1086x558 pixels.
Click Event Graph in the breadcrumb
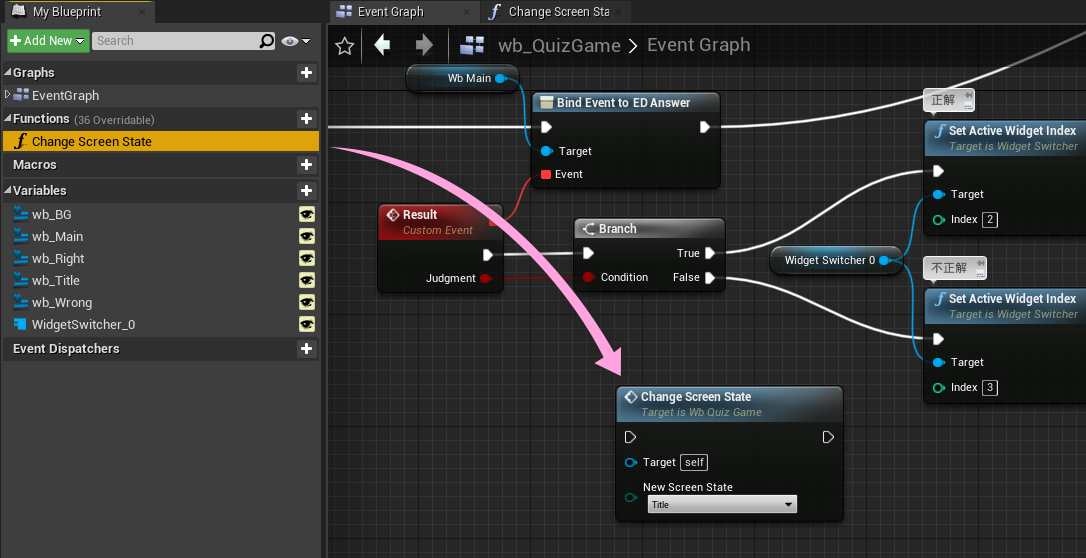click(698, 45)
